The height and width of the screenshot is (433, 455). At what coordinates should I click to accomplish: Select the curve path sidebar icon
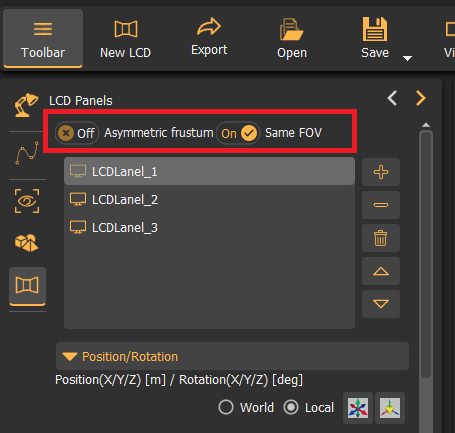point(27,153)
